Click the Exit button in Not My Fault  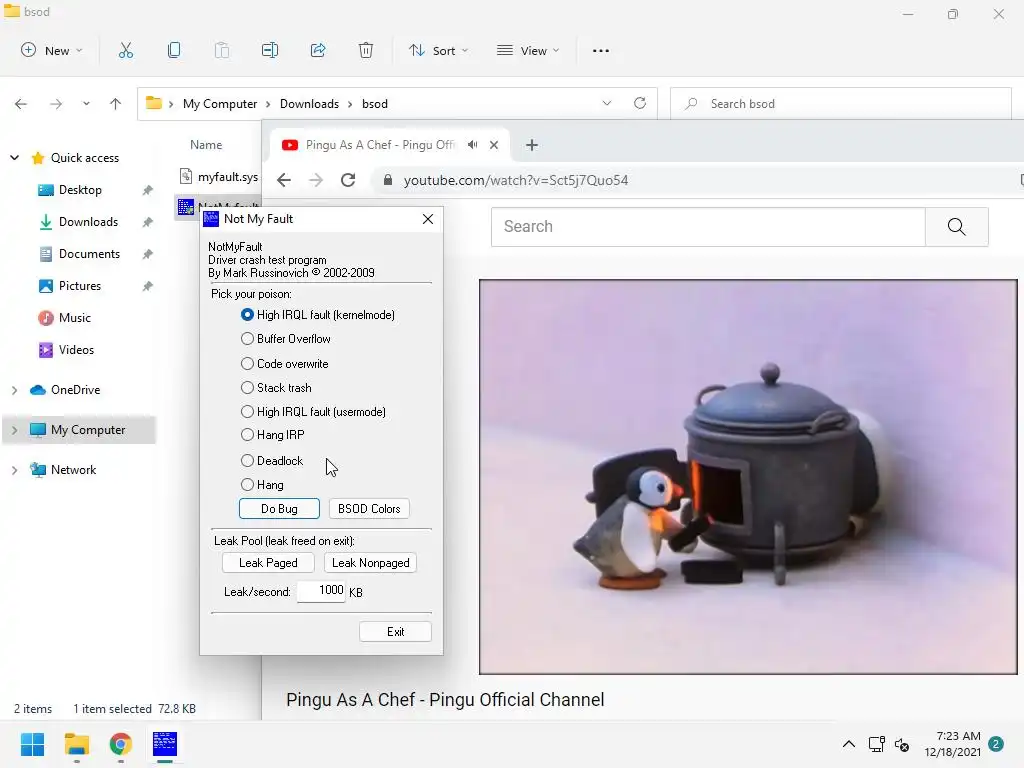point(395,632)
